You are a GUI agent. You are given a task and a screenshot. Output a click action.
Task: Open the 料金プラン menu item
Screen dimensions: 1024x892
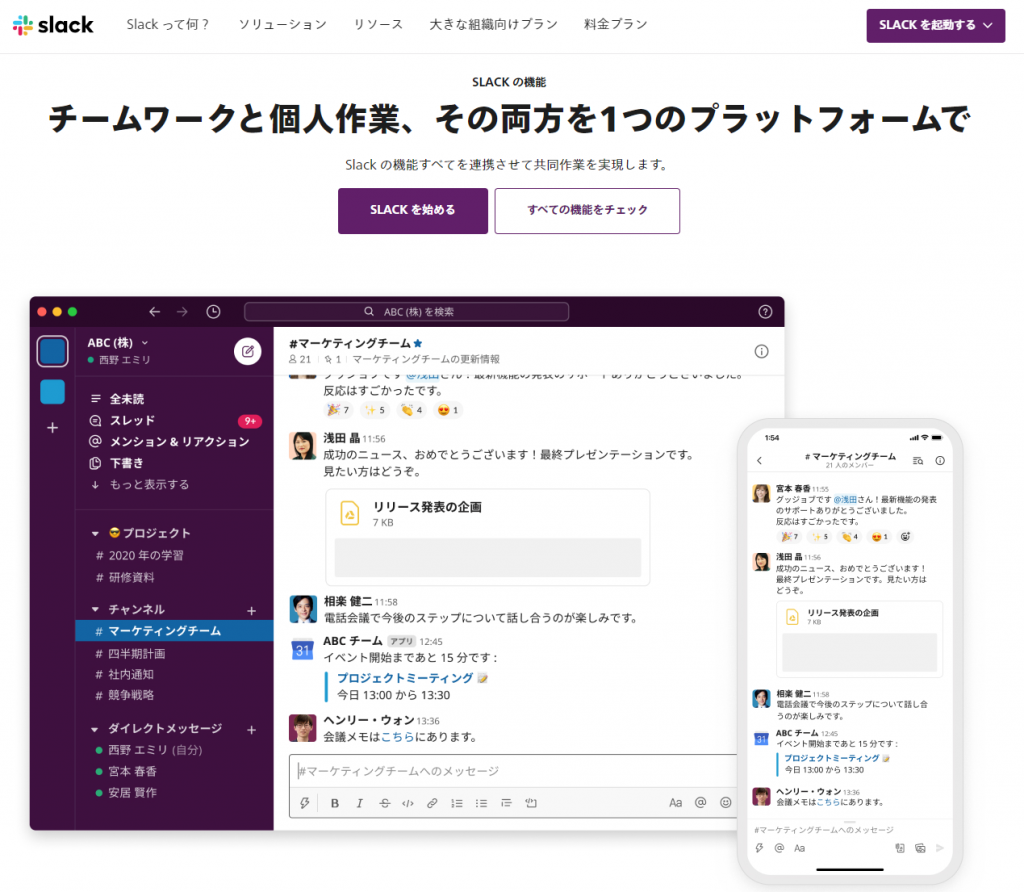[x=615, y=24]
